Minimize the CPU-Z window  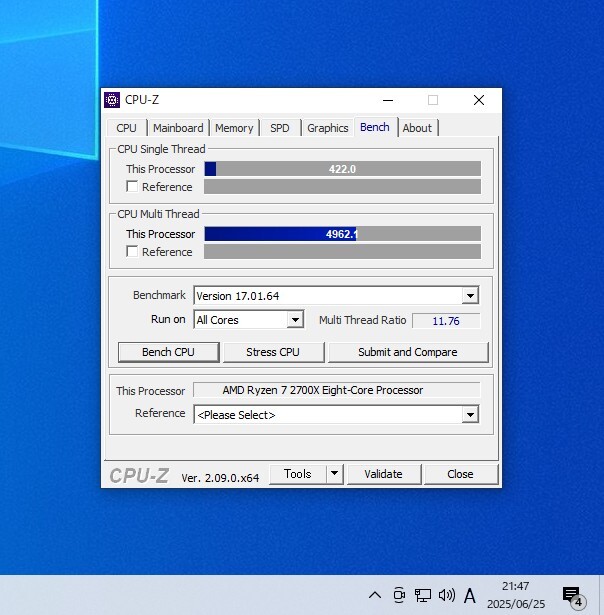[x=388, y=100]
